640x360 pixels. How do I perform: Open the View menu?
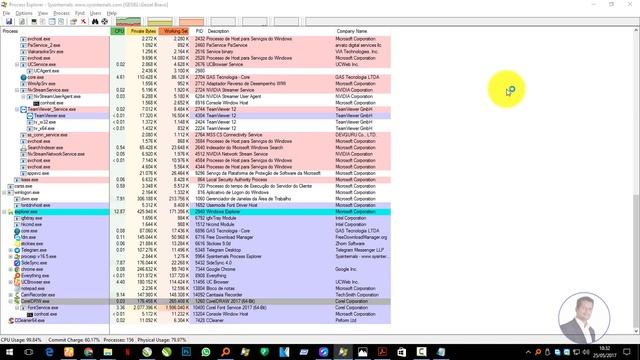tap(43, 13)
